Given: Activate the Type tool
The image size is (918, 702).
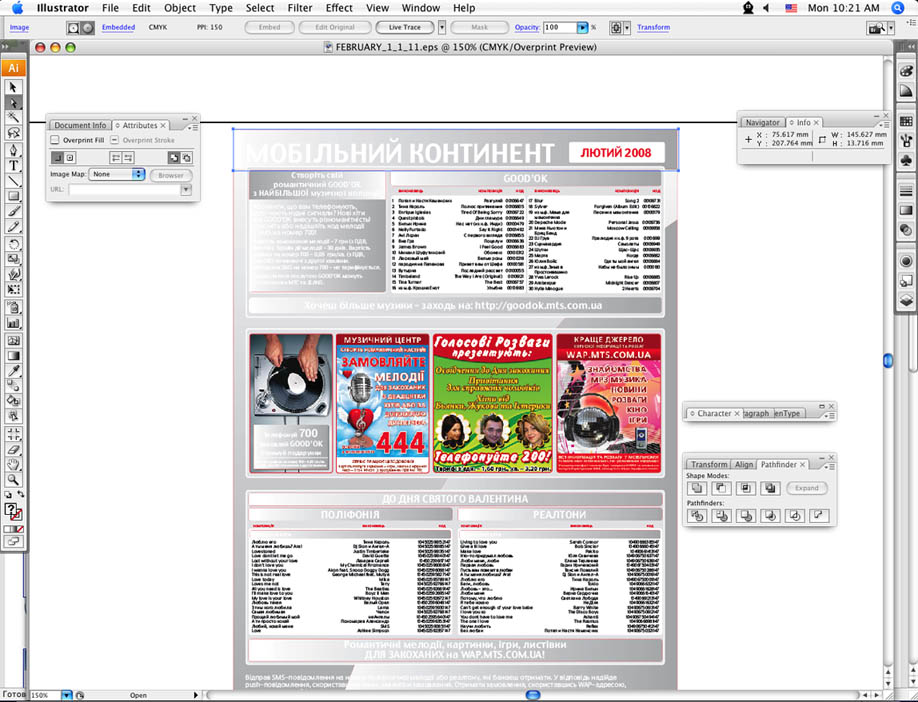Looking at the screenshot, I should tap(13, 165).
